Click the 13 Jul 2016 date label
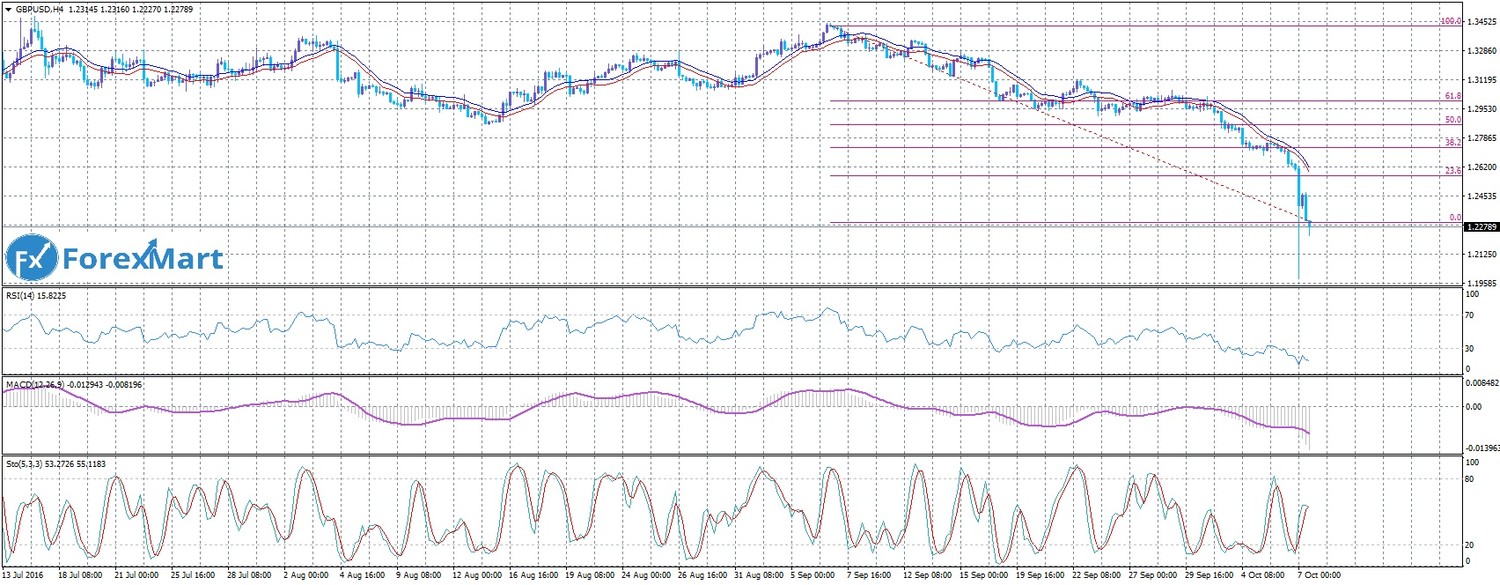Screen dimensions: 1500x585 [x=24, y=577]
